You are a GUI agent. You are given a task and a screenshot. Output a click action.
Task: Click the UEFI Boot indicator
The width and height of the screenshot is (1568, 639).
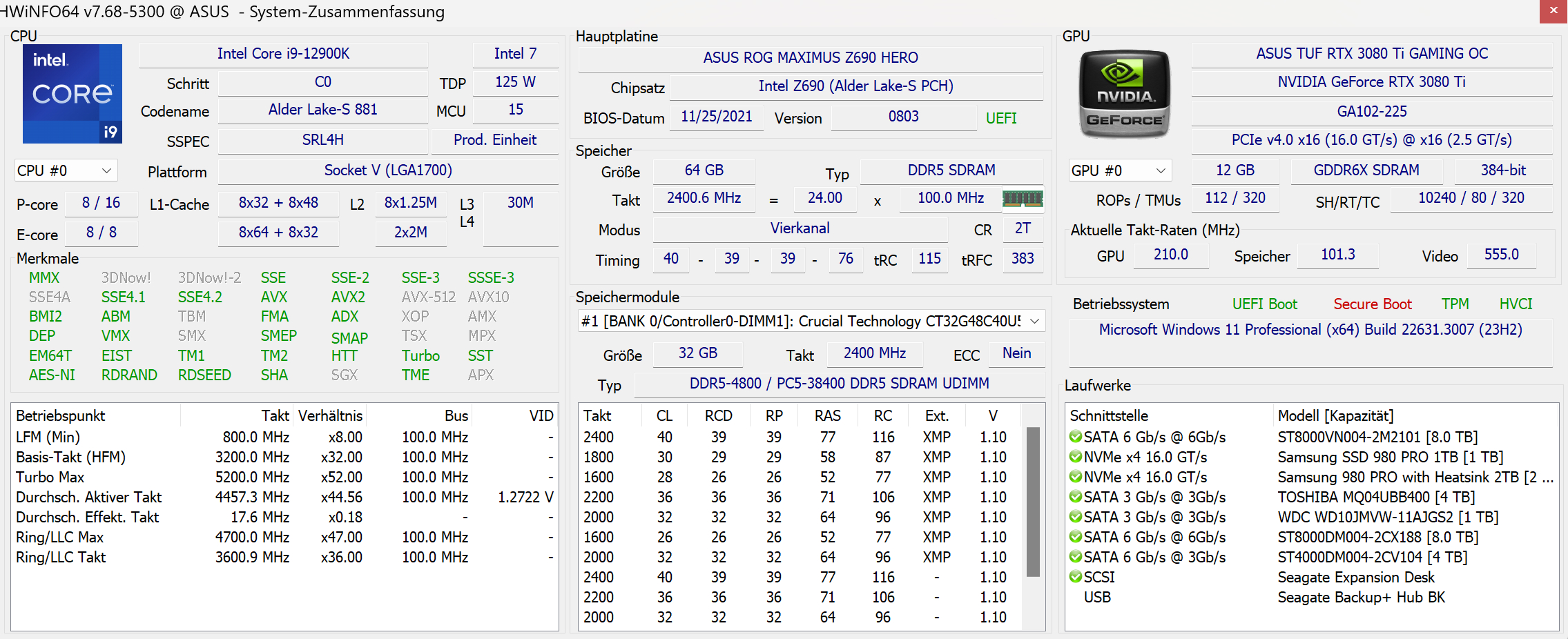1265,304
